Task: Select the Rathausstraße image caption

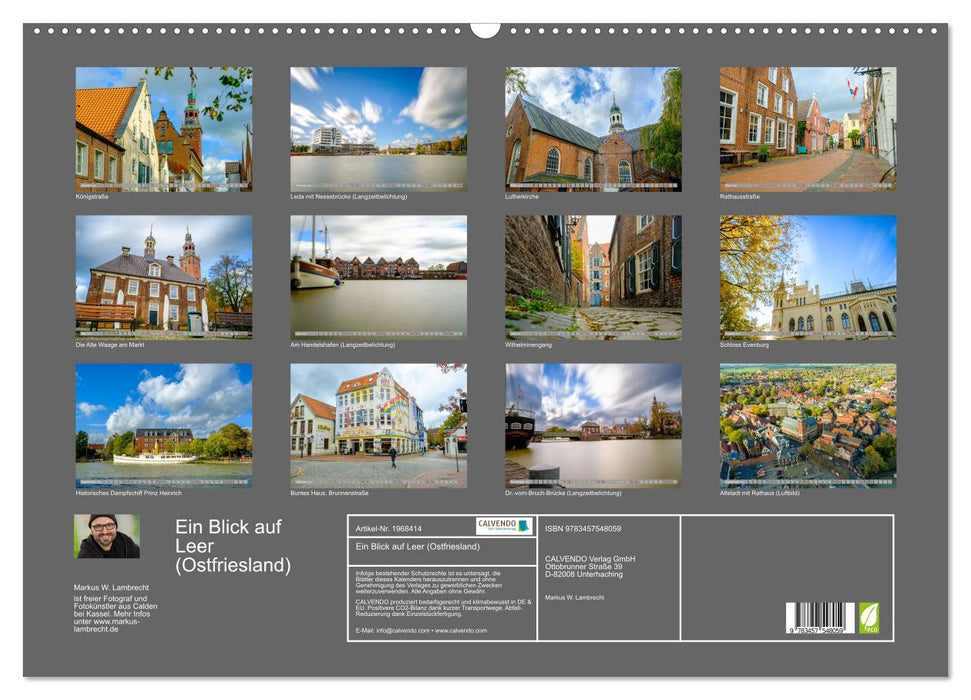Action: click(x=737, y=197)
